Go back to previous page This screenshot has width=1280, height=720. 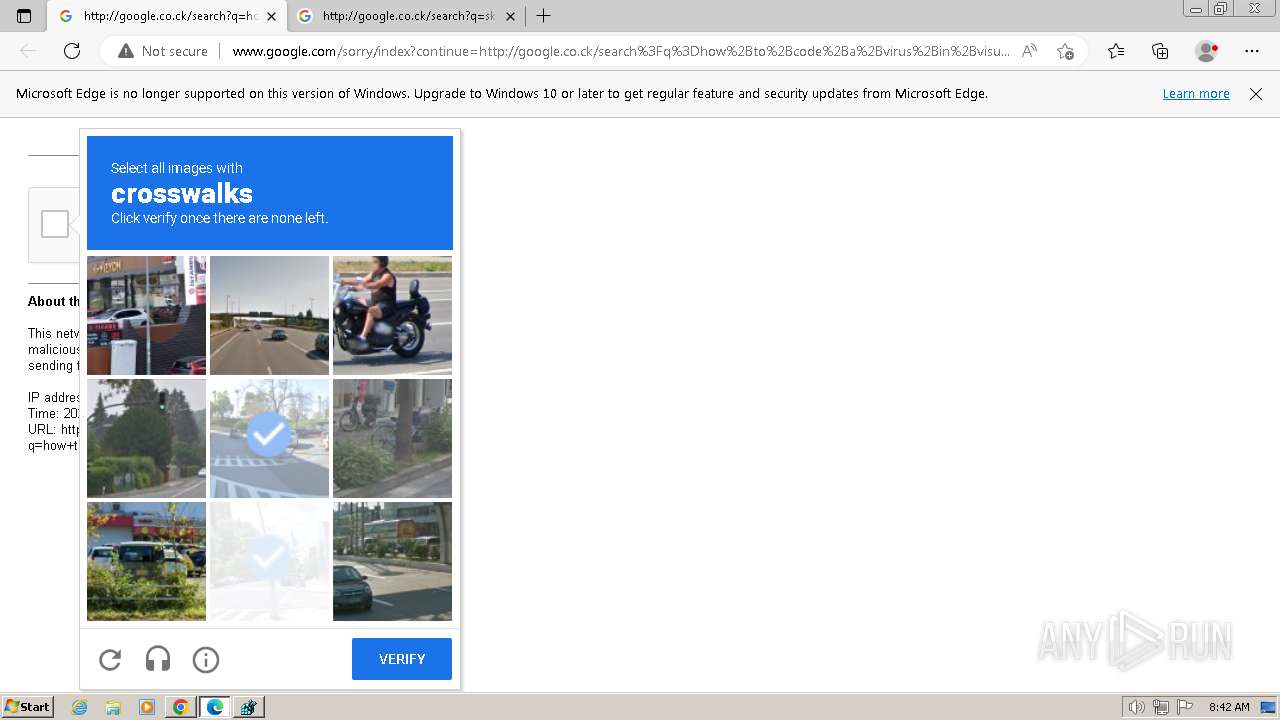(28, 51)
